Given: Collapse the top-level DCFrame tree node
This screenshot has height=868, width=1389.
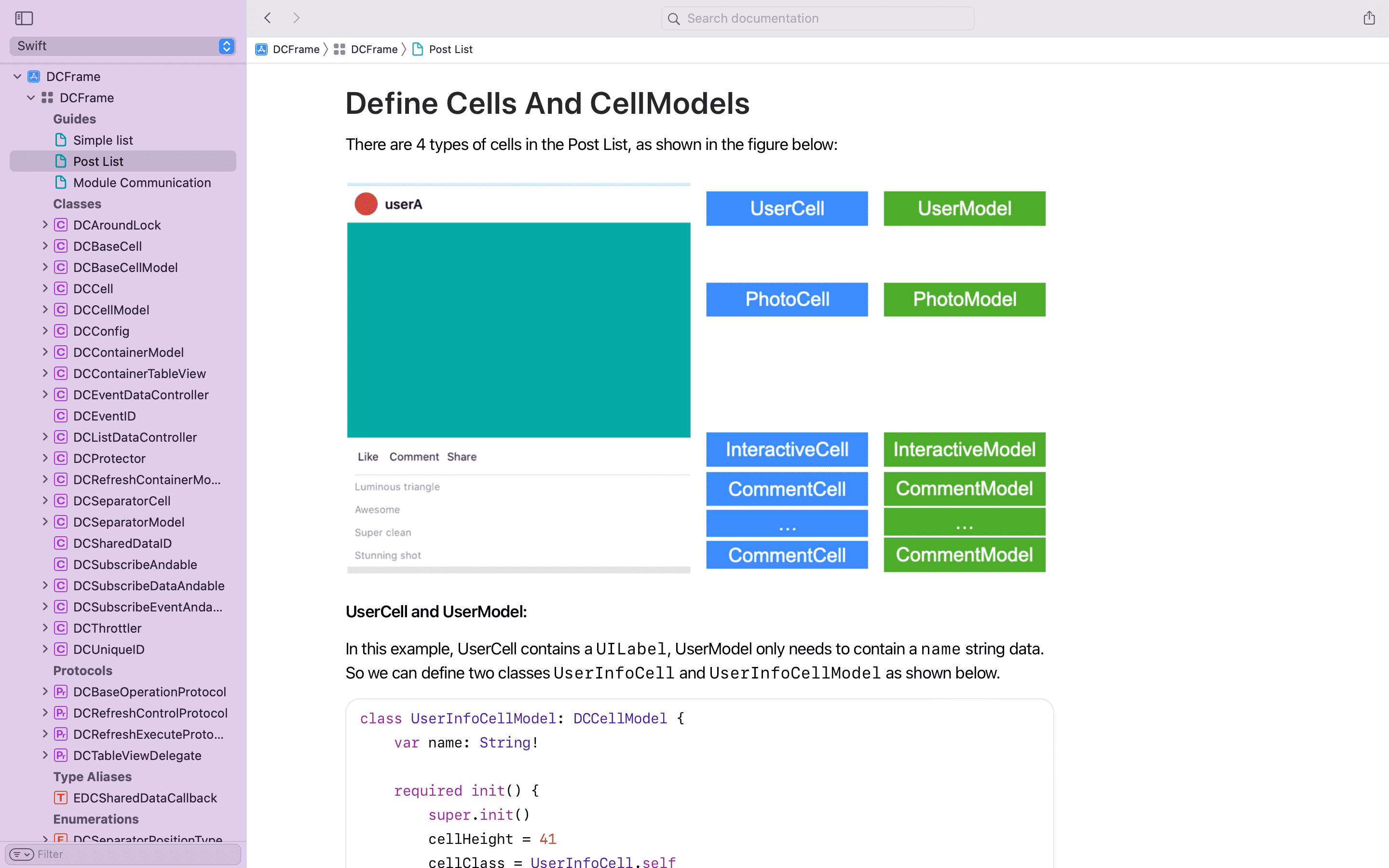Looking at the screenshot, I should [x=18, y=76].
